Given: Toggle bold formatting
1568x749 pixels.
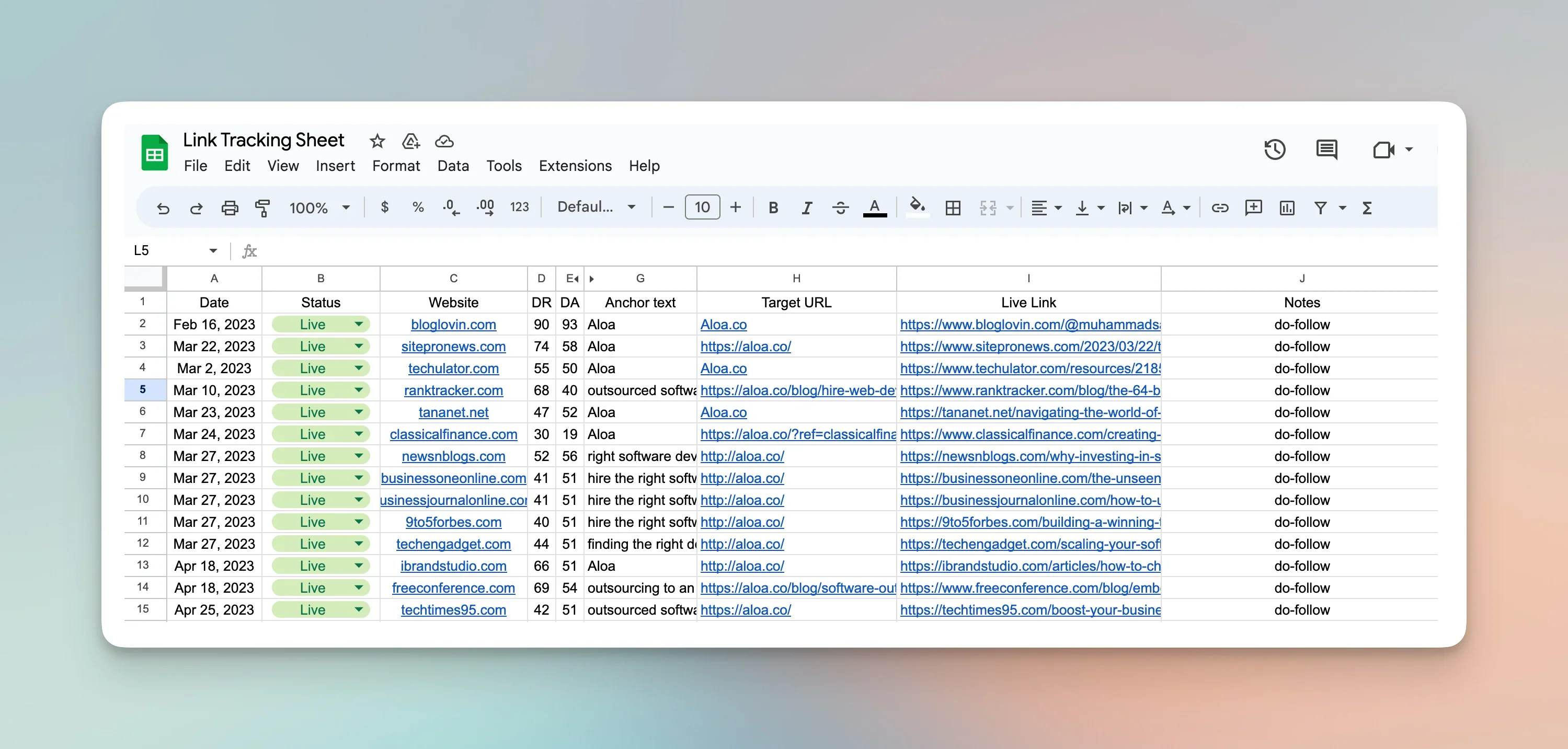Looking at the screenshot, I should (x=773, y=208).
